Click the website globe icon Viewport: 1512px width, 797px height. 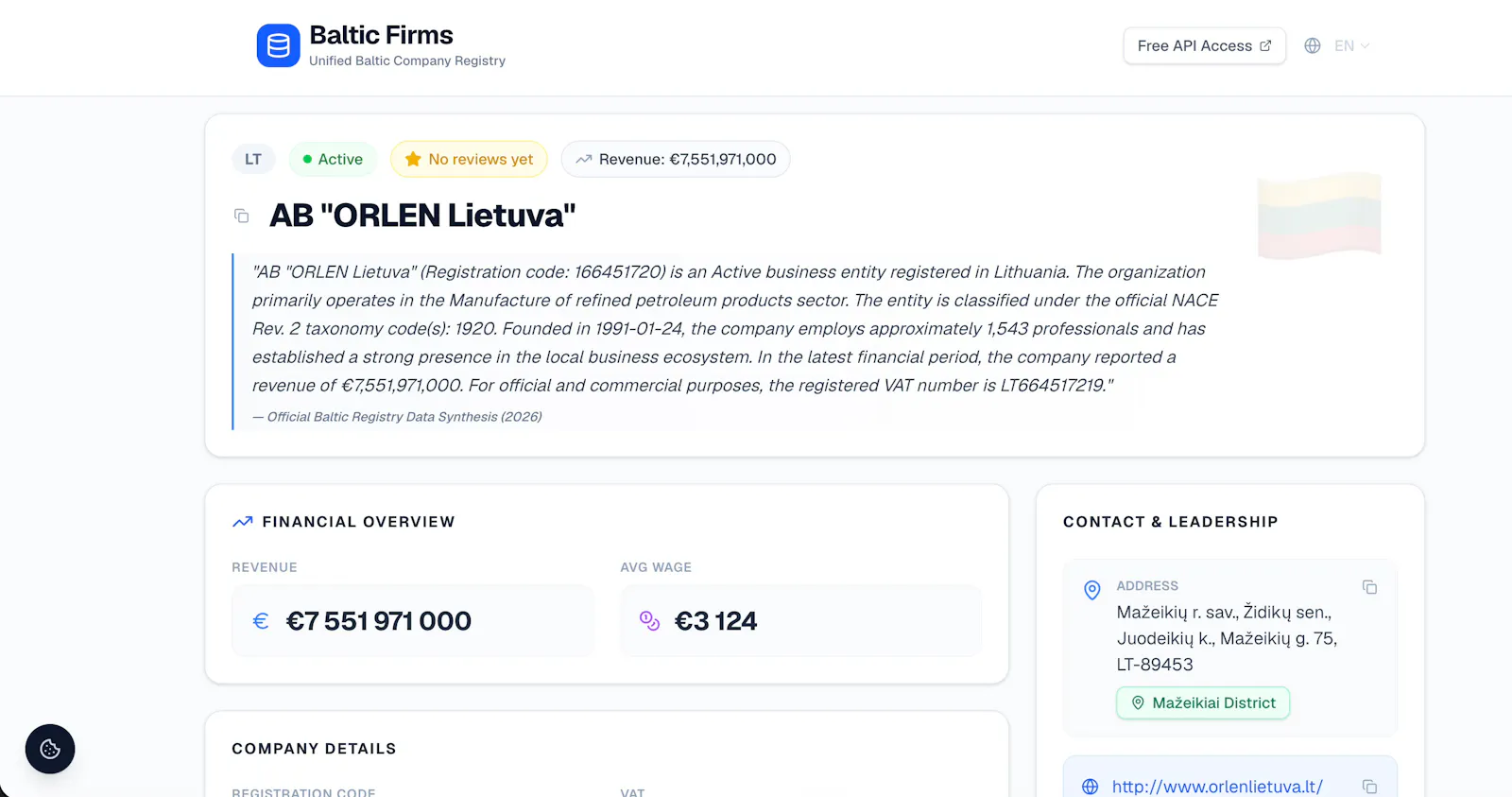[x=1090, y=787]
